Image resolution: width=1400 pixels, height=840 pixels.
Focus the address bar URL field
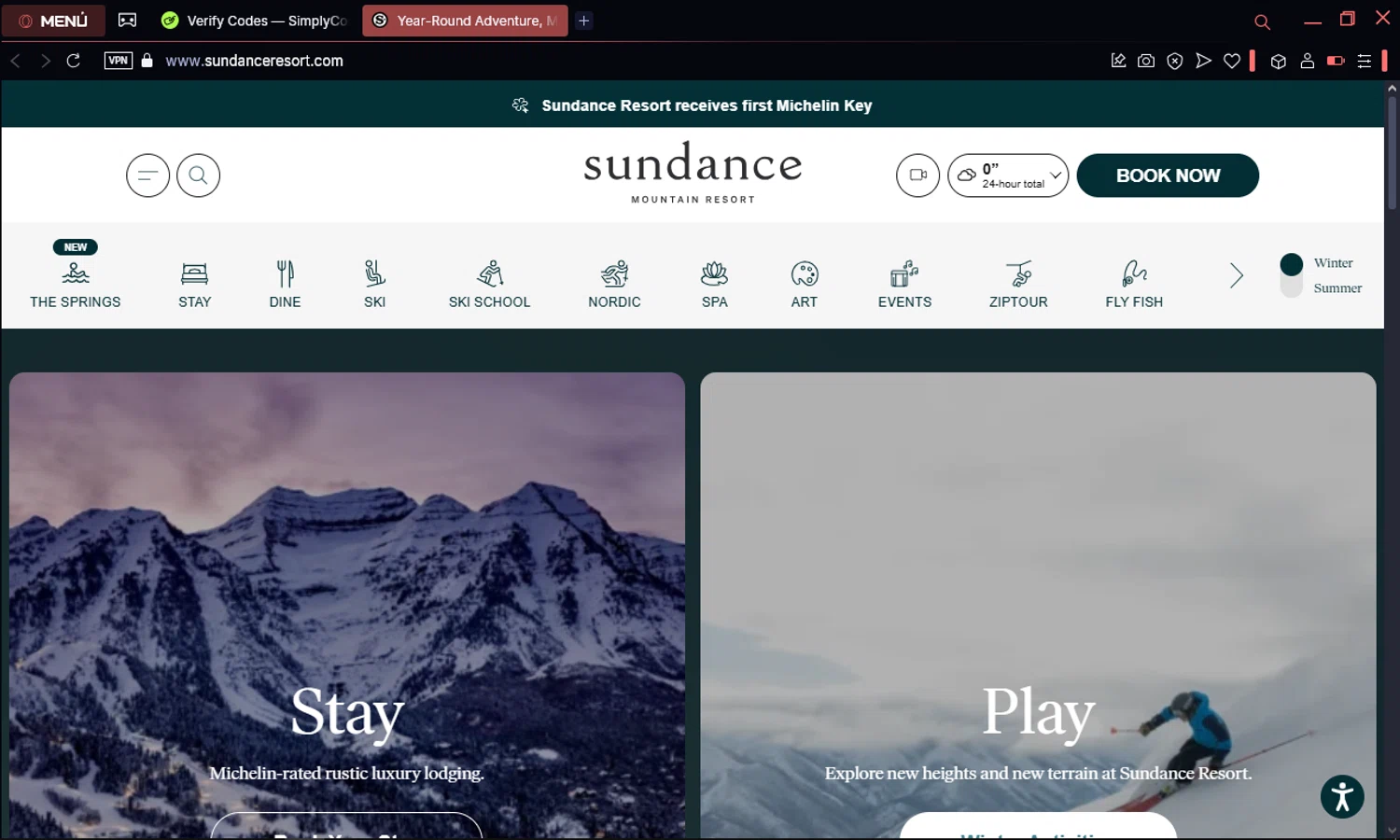[254, 61]
